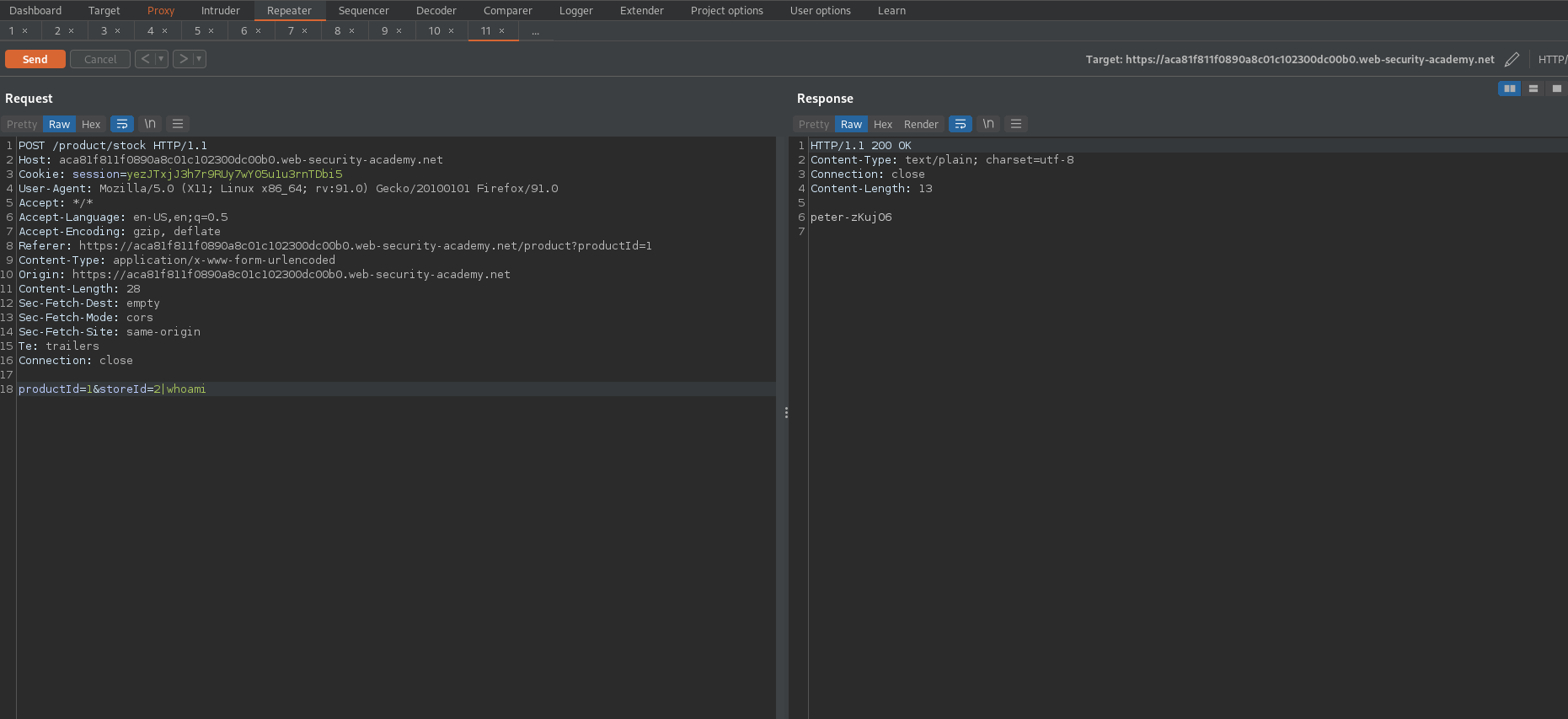
Task: Go forward to the next request with the > arrow
Action: click(x=183, y=59)
